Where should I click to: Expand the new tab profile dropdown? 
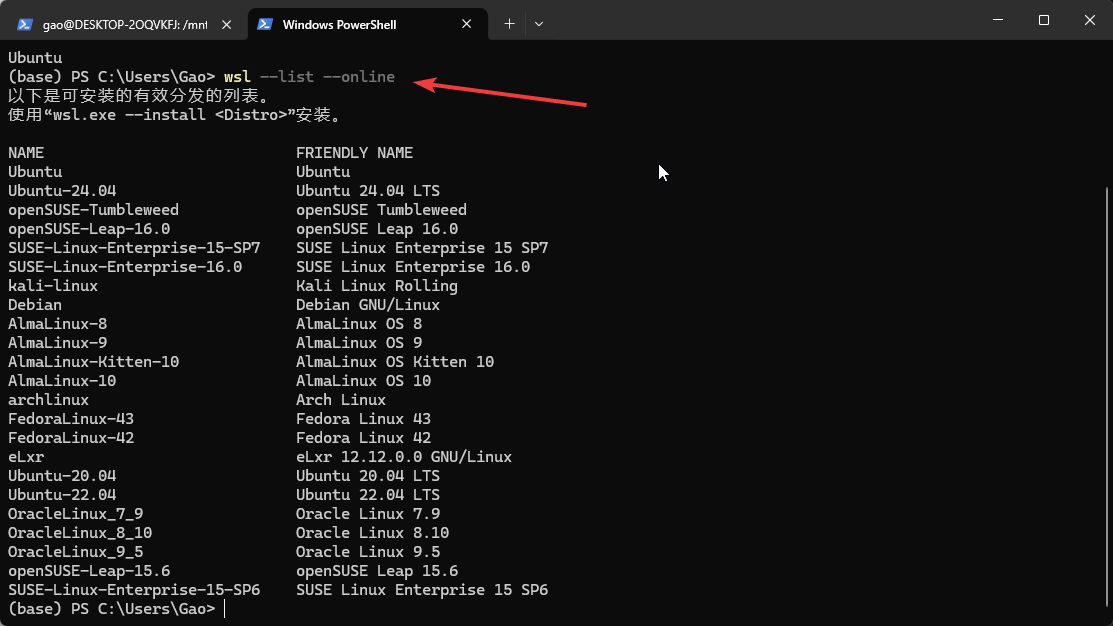click(x=539, y=23)
